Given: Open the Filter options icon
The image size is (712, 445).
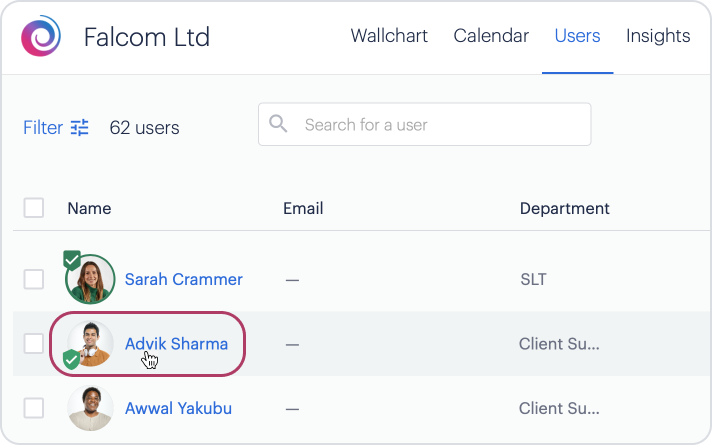Looking at the screenshot, I should pos(80,127).
